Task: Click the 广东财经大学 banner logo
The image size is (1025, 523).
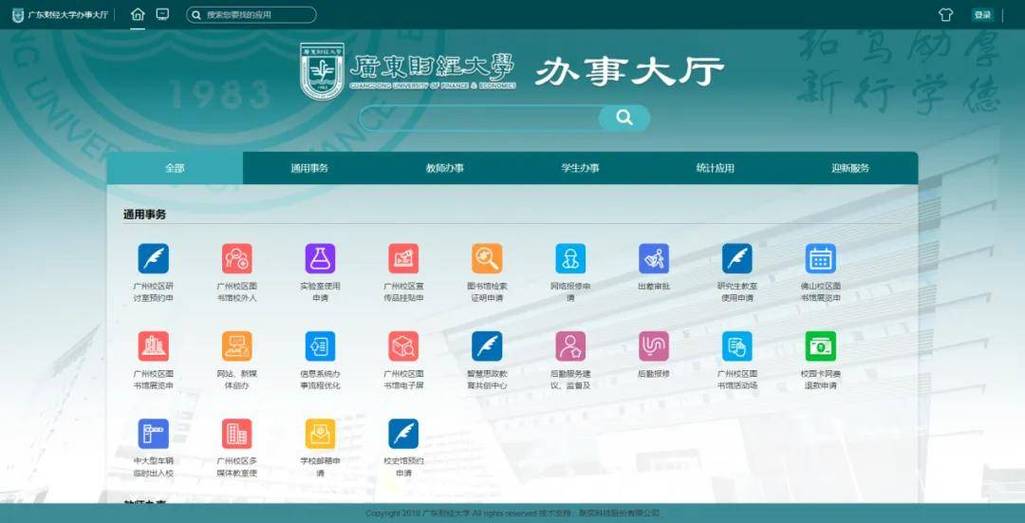Action: [x=409, y=72]
